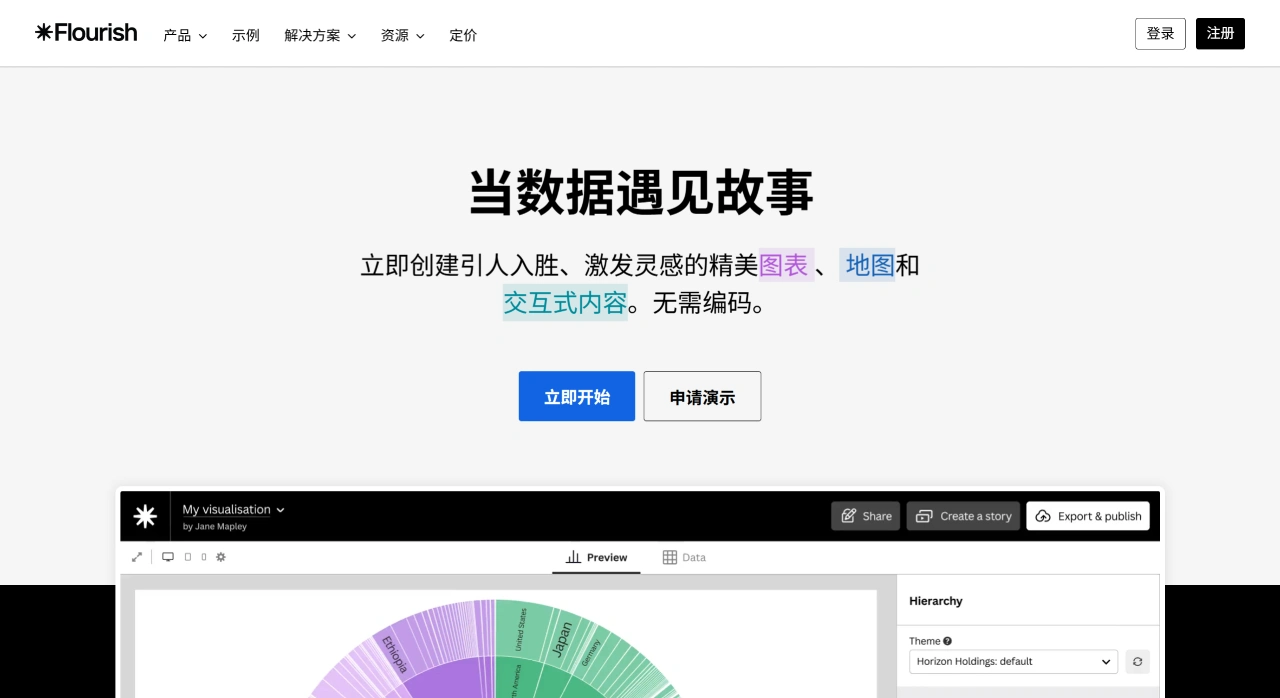This screenshot has height=698, width=1280.
Task: Click the refresh theme icon
Action: pyautogui.click(x=1137, y=661)
